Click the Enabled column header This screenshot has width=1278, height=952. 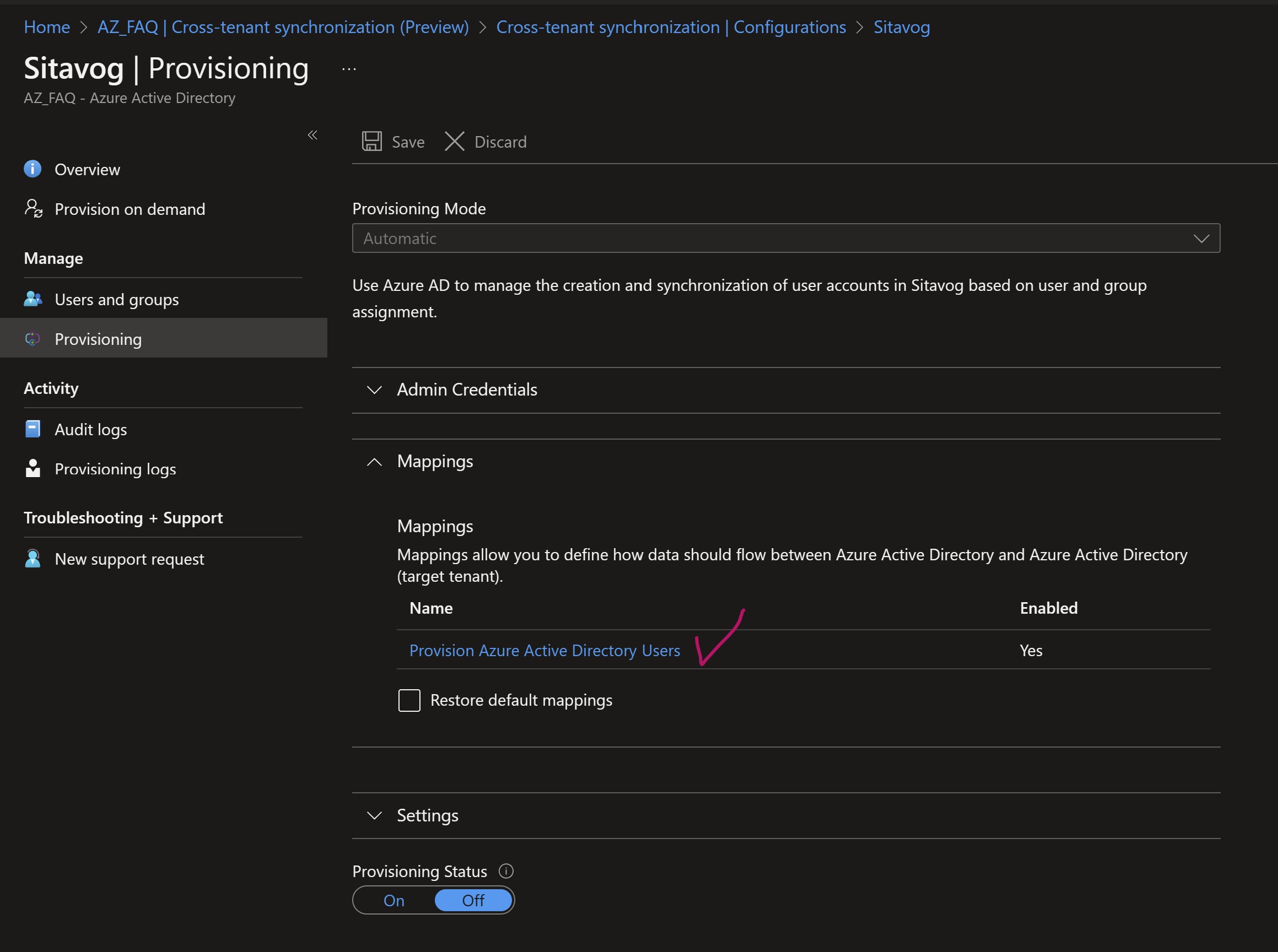coord(1049,608)
